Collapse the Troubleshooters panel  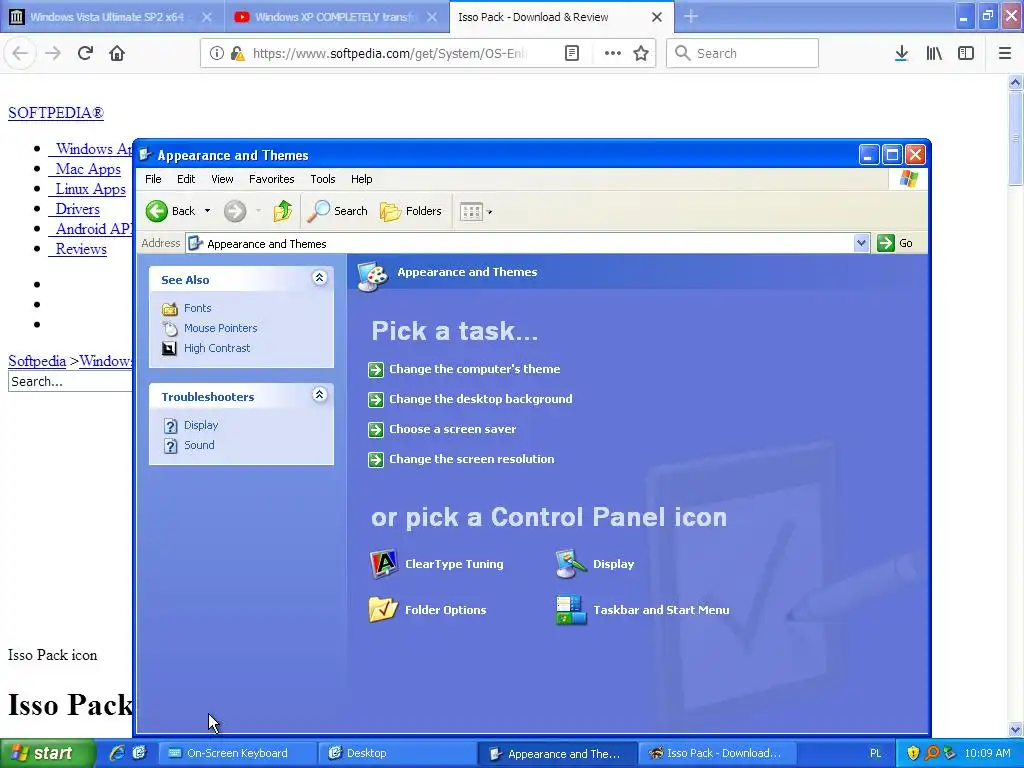click(x=319, y=395)
